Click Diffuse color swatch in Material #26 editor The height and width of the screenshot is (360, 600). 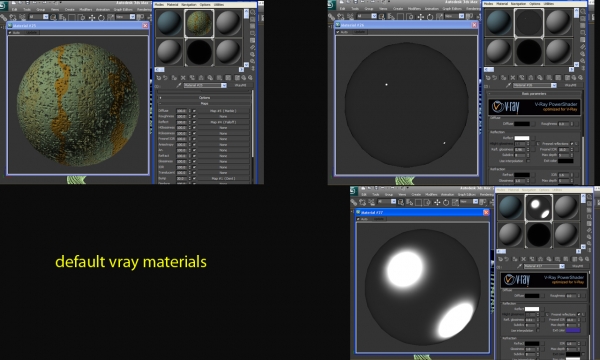click(x=522, y=124)
